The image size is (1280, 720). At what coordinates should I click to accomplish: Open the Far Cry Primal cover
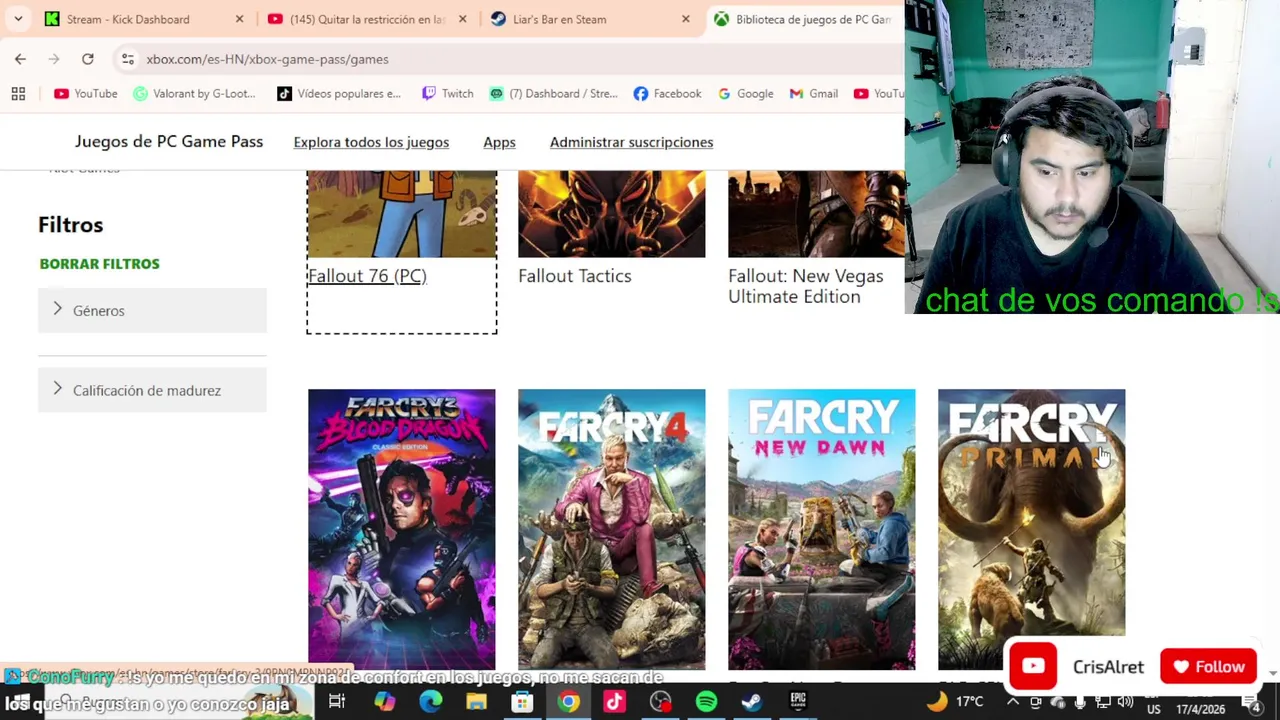1031,513
